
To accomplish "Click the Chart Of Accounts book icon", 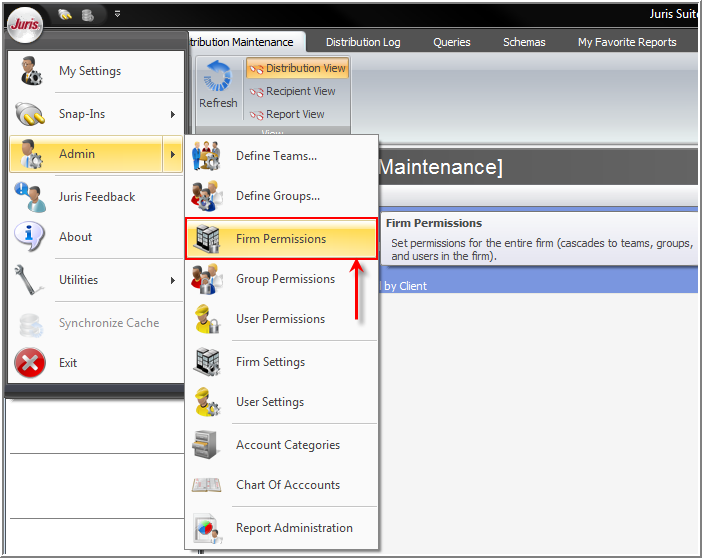I will [207, 485].
